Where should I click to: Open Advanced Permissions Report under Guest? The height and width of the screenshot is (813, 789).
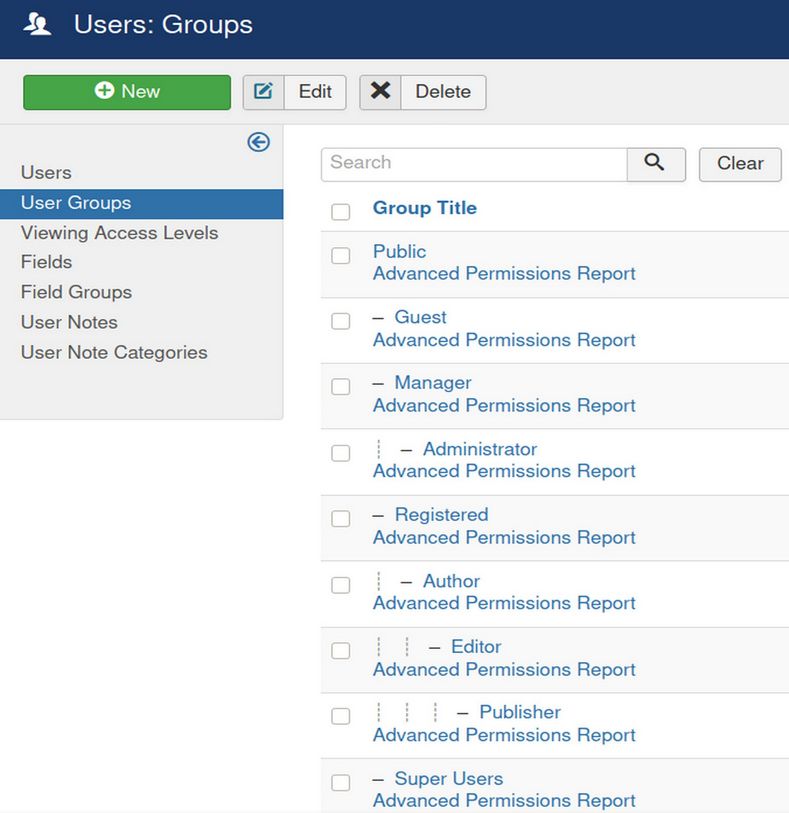(x=504, y=340)
